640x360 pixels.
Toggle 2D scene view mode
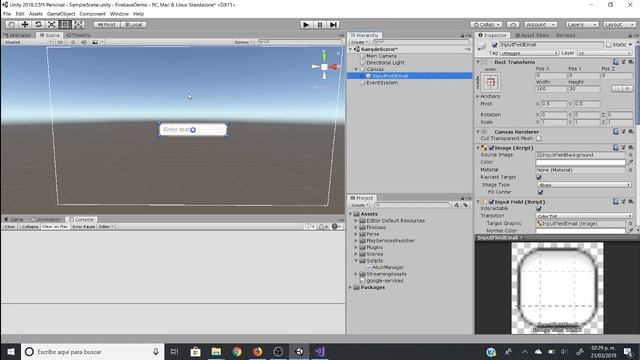pos(60,42)
